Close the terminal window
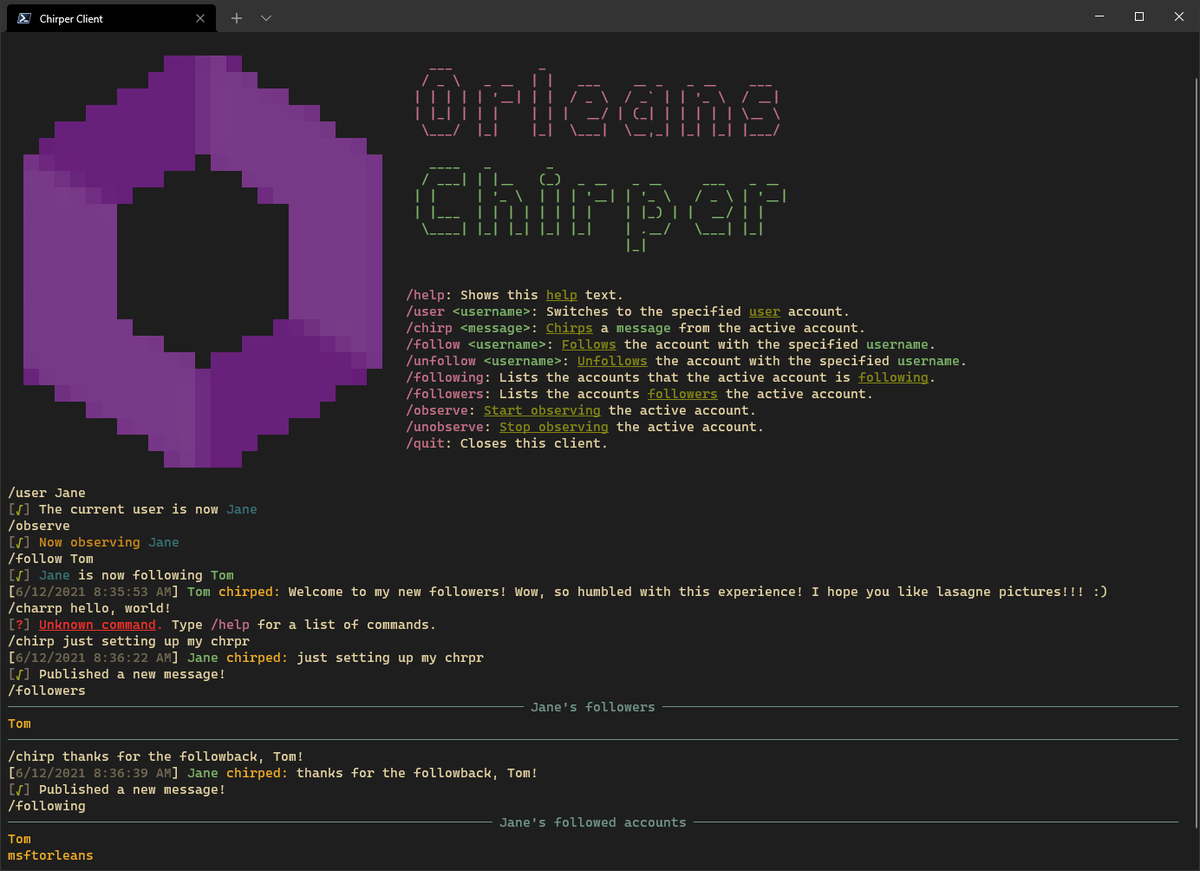The height and width of the screenshot is (871, 1200). [x=1178, y=16]
